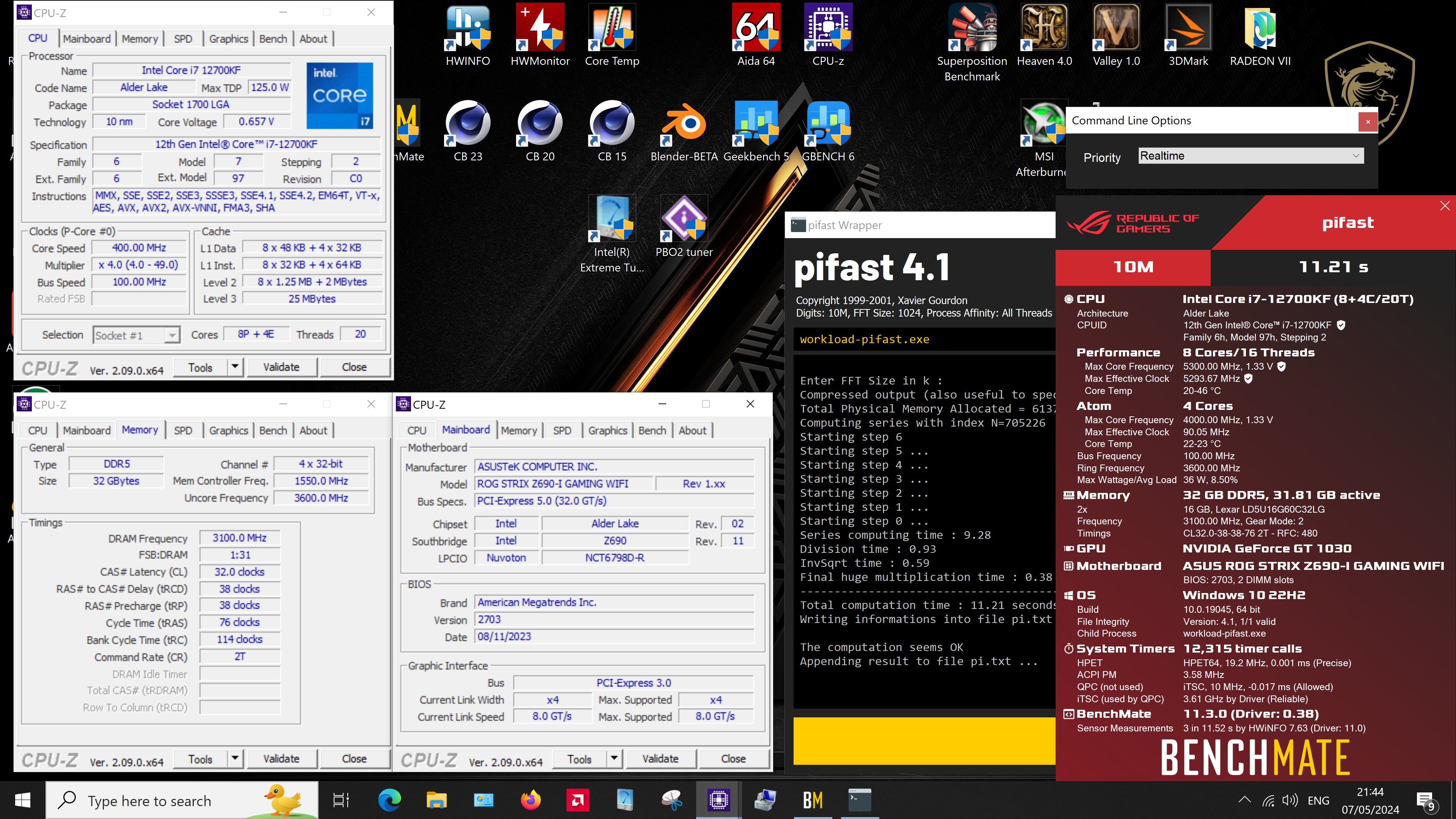Open the clock showing 21:44 on the taskbar

coord(1370,800)
